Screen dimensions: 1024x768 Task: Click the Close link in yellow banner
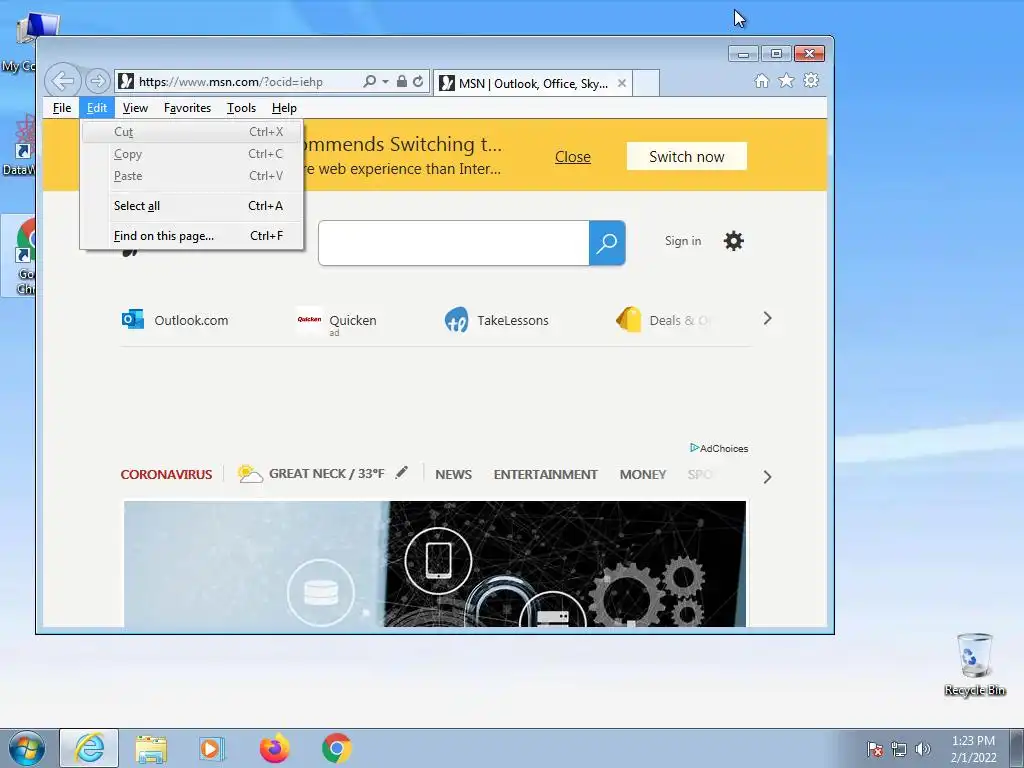[x=573, y=157]
